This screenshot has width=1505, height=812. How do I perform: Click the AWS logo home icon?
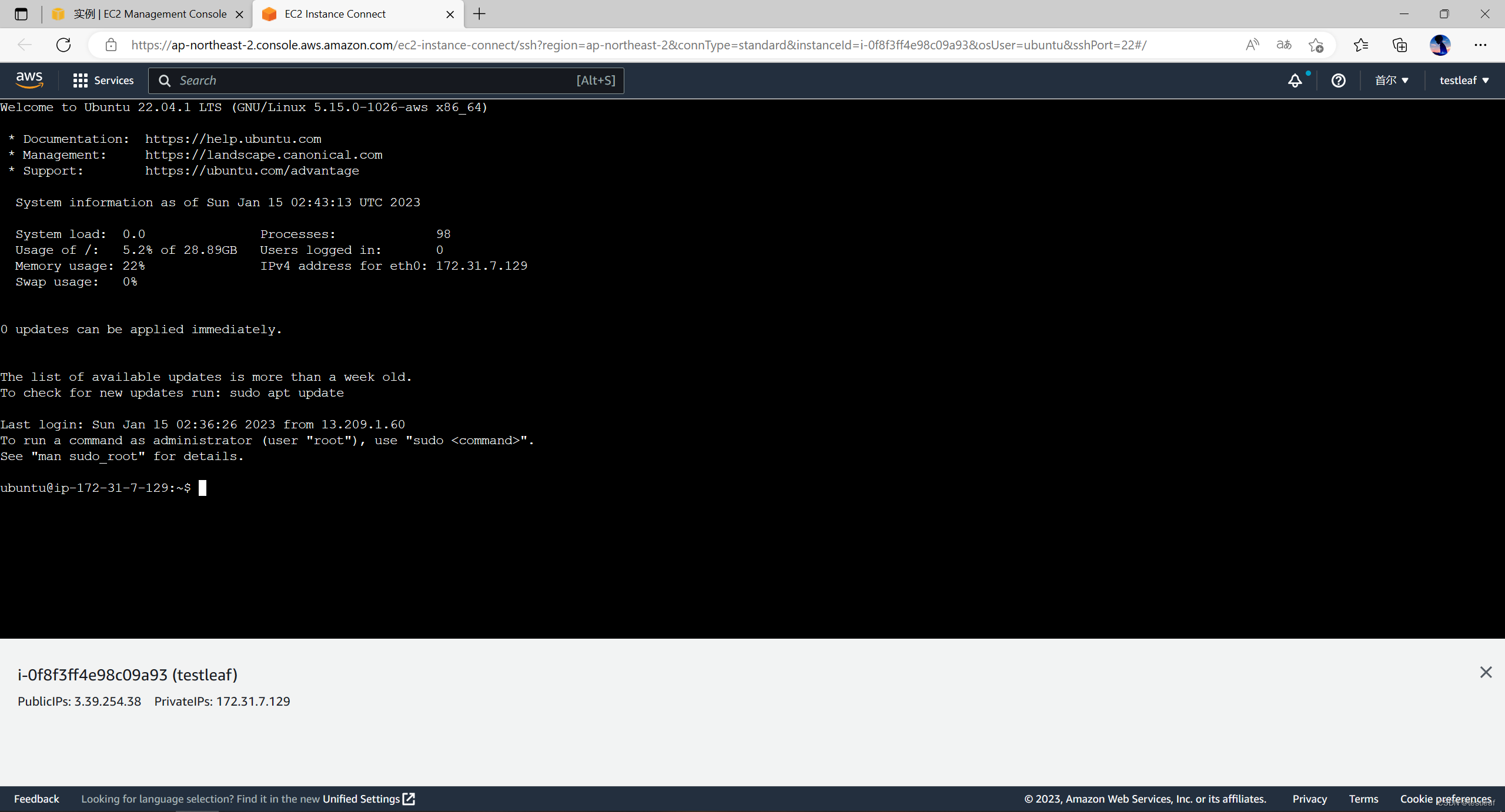tap(29, 80)
